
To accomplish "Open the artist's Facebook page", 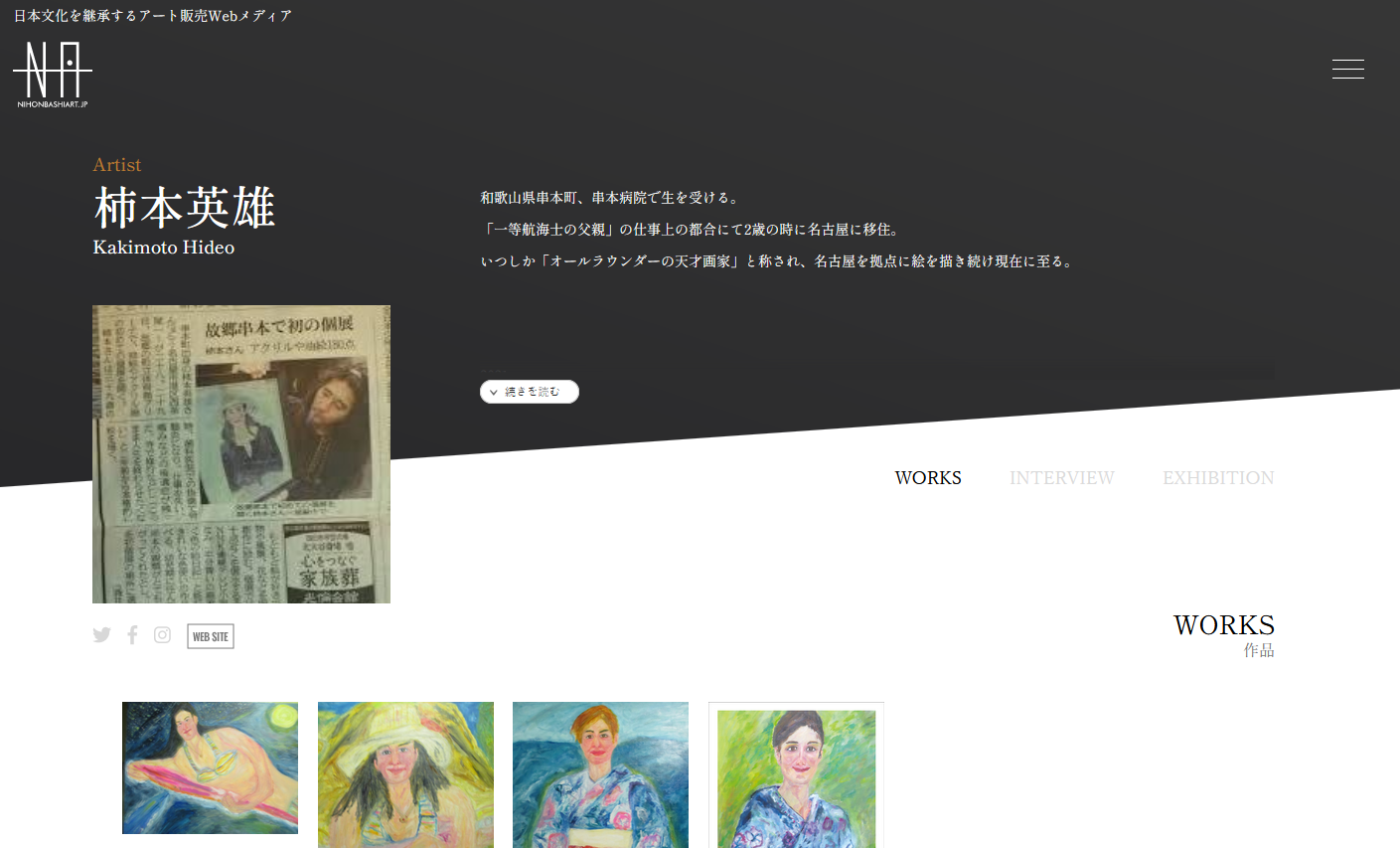I will coord(132,635).
